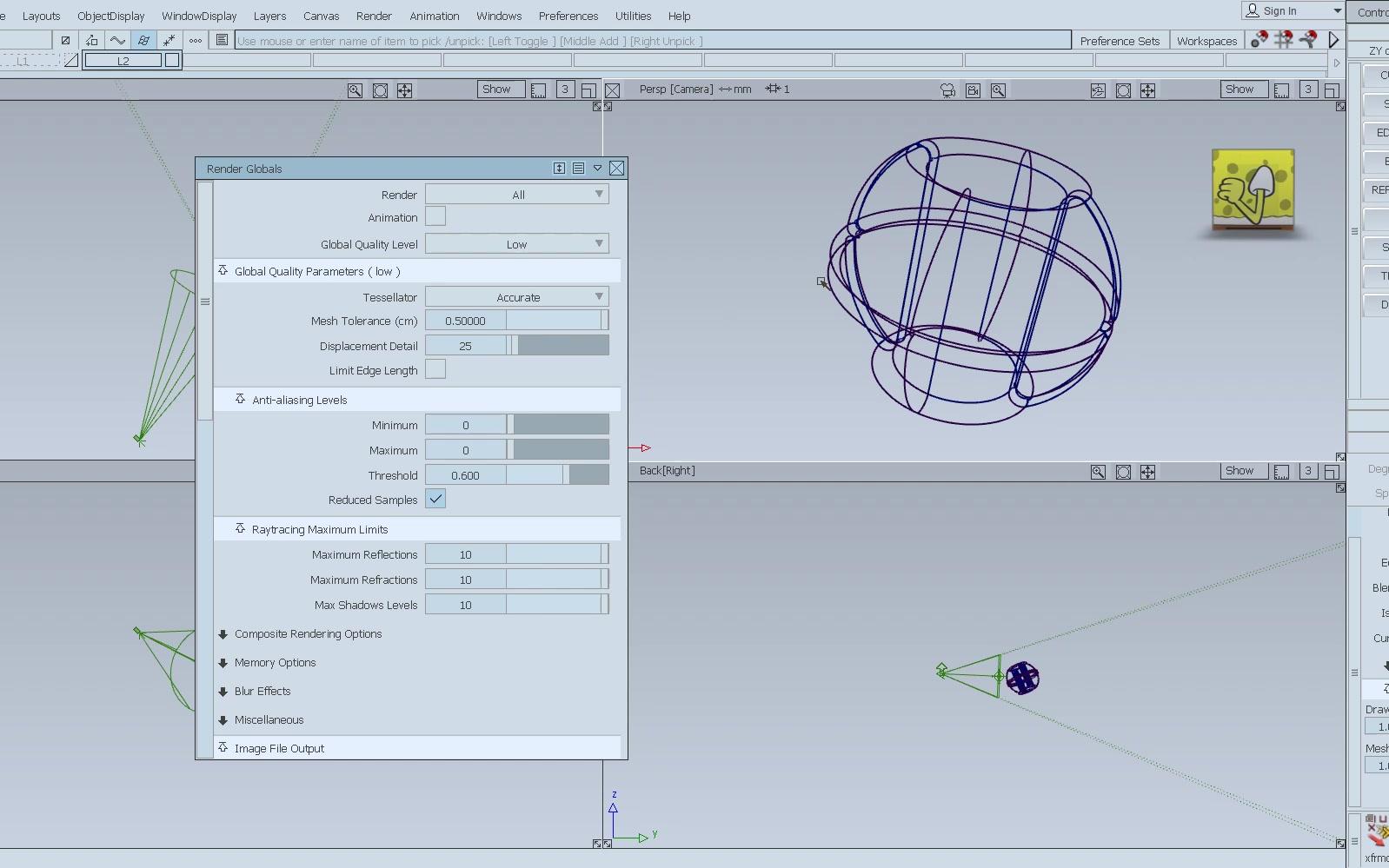Enable the point snap magnet icon
The image size is (1389, 868).
(x=1259, y=40)
